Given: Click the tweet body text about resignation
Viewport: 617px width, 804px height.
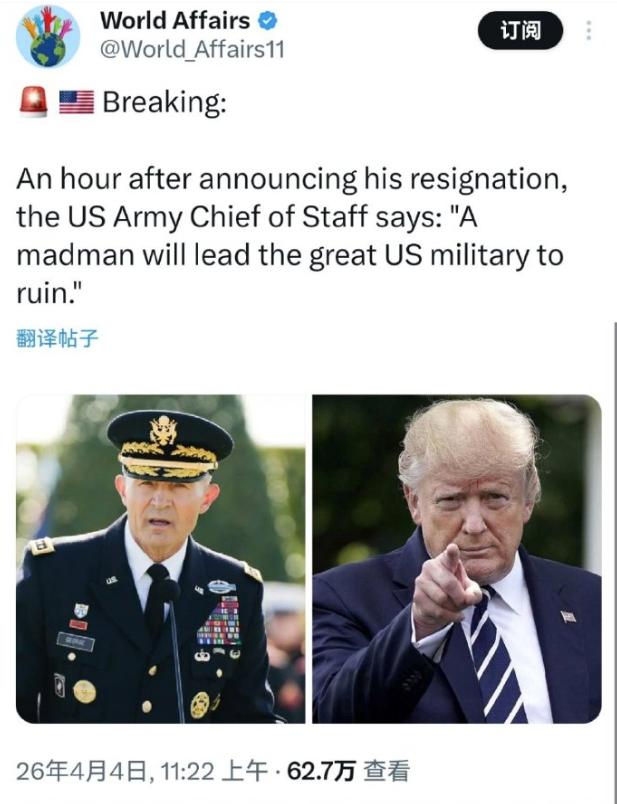Looking at the screenshot, I should 292,236.
